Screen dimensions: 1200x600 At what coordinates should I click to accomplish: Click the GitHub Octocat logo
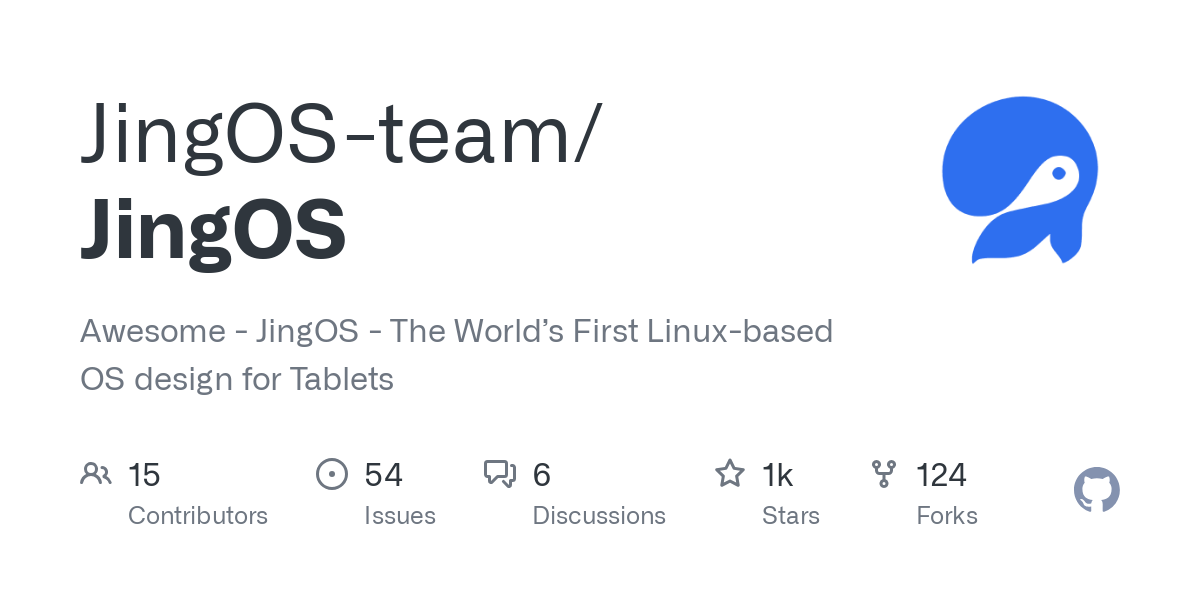(x=1097, y=490)
